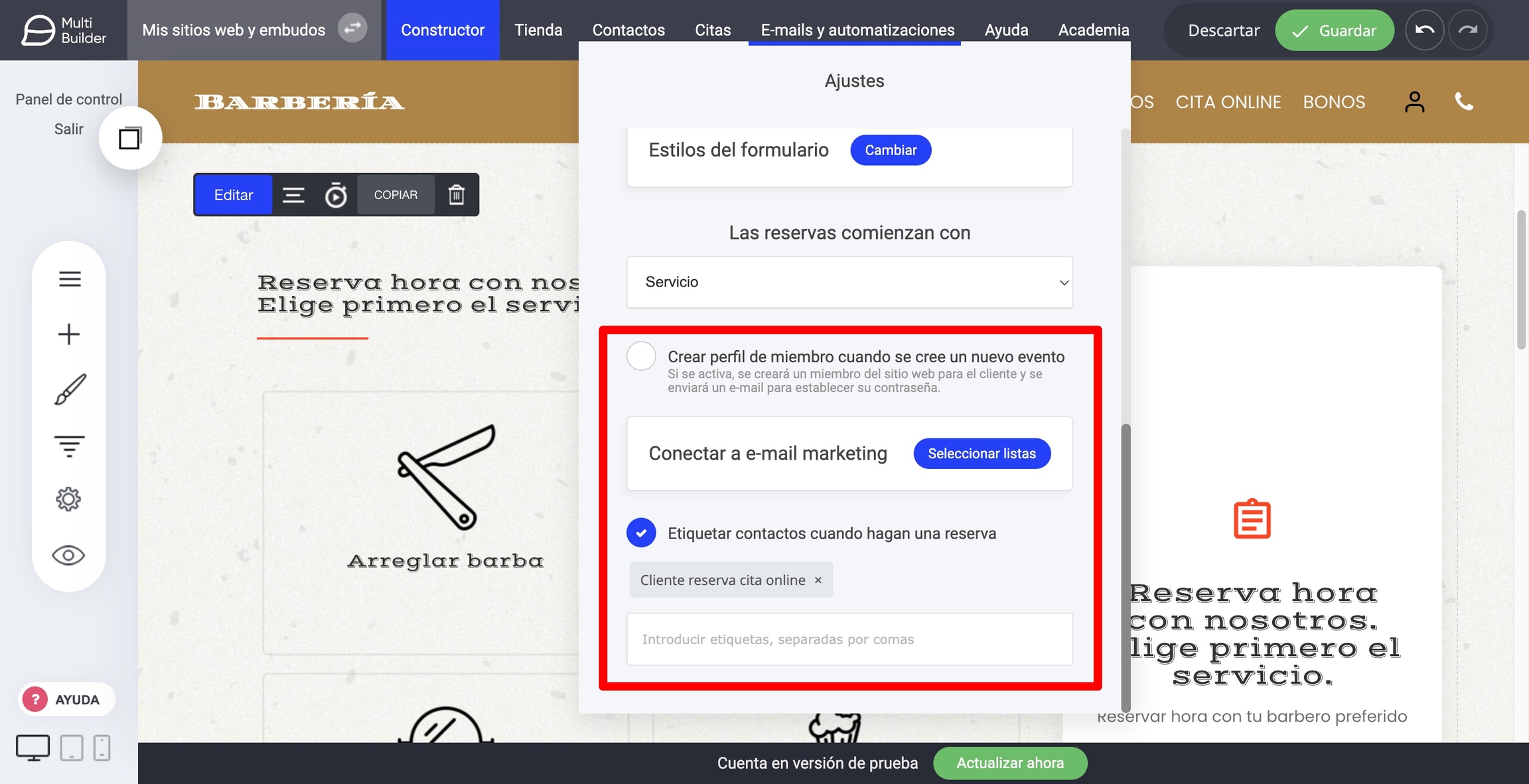Toggle the eye preview icon in sidebar
Image resolution: width=1529 pixels, height=784 pixels.
click(x=68, y=555)
